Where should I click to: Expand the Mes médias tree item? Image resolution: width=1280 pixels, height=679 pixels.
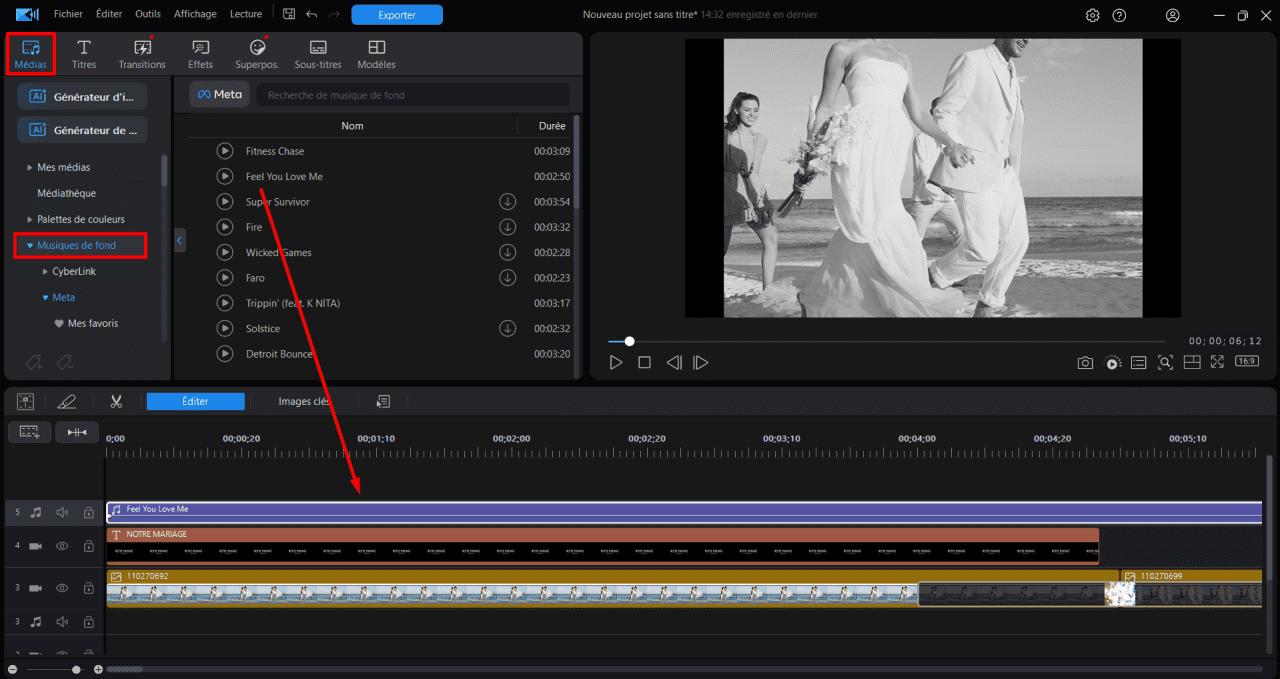29,167
